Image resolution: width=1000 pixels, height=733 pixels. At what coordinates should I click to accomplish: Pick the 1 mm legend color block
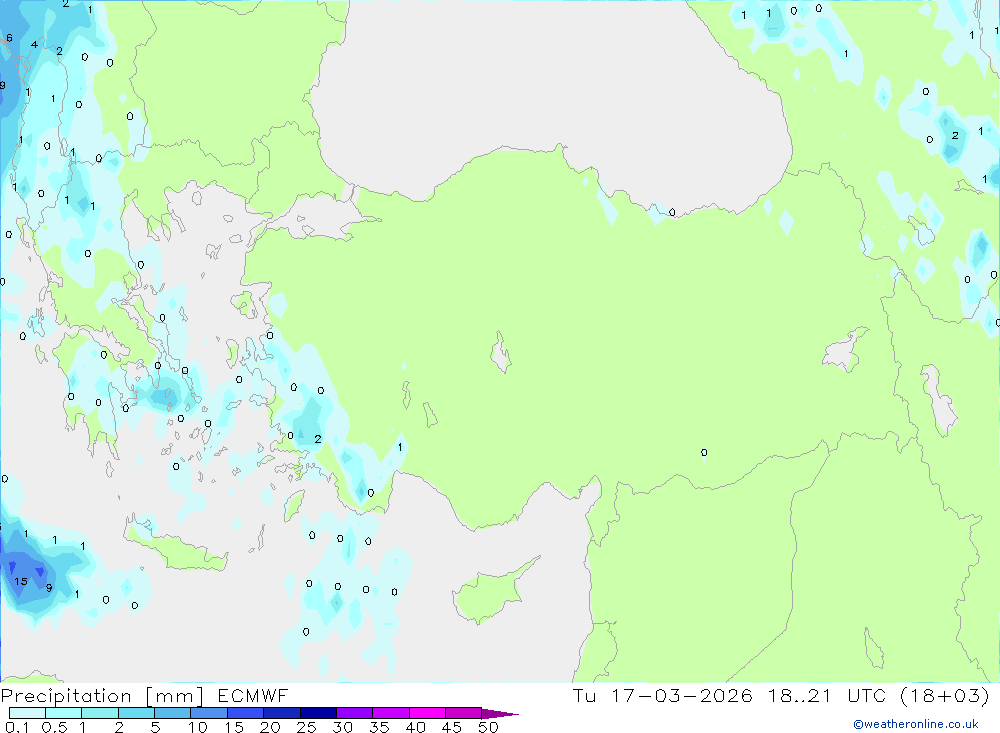click(100, 713)
